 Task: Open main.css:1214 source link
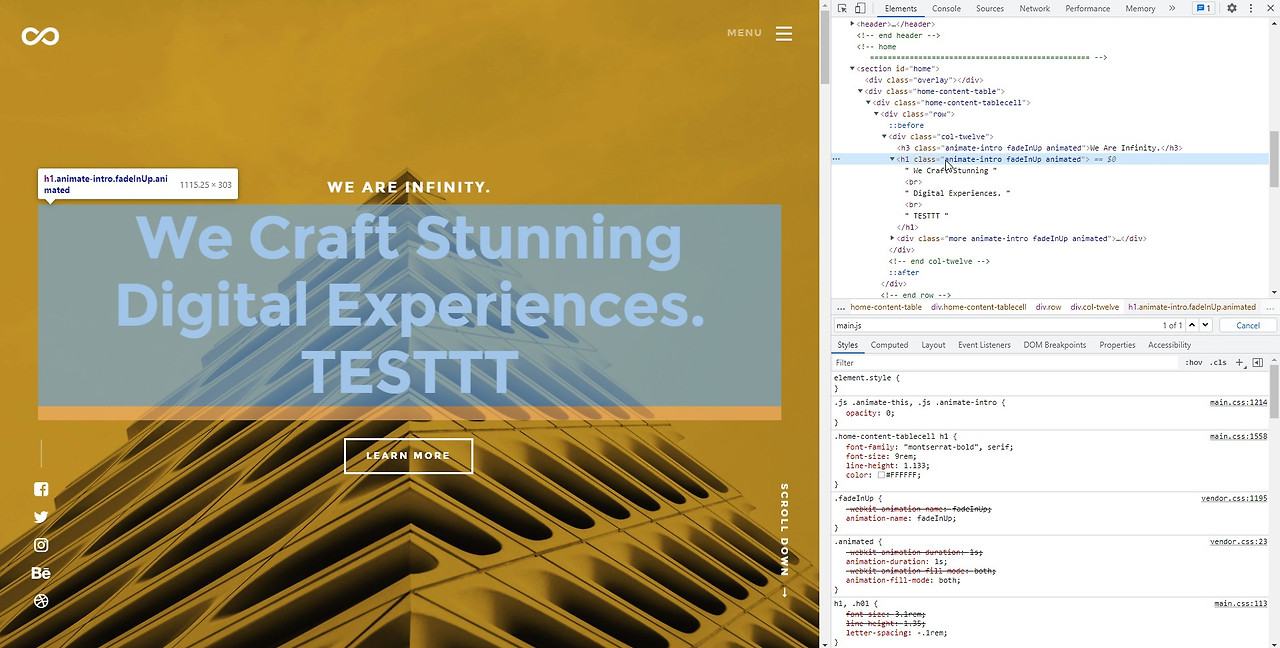point(1238,402)
